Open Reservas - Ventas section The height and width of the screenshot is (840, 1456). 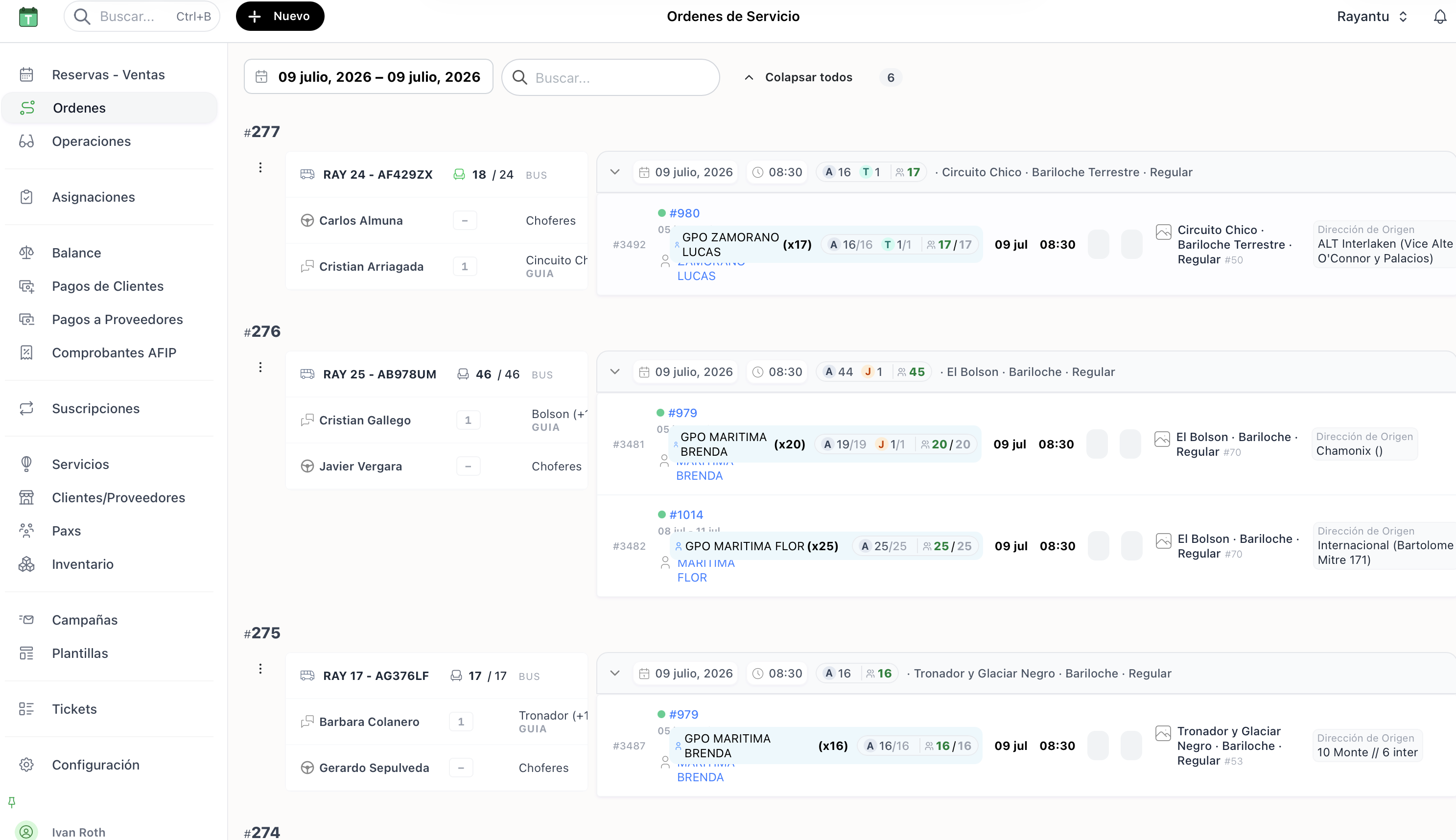pos(109,74)
